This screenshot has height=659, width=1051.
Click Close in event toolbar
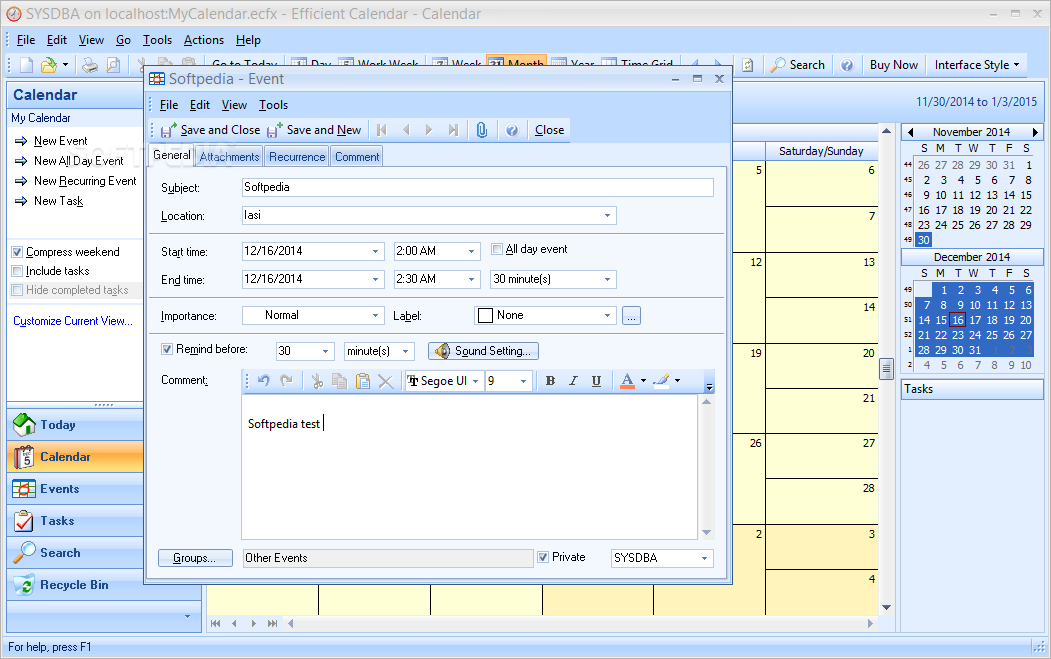click(x=550, y=130)
